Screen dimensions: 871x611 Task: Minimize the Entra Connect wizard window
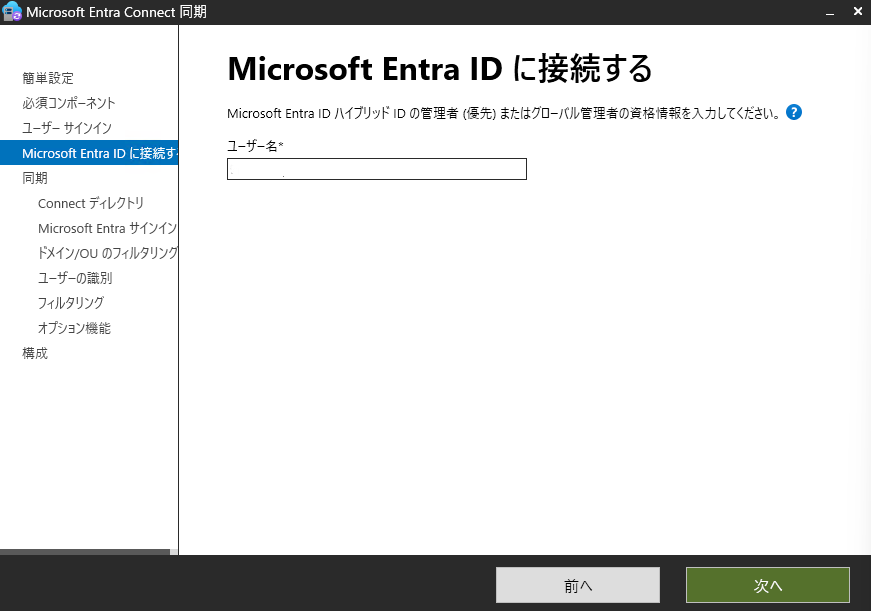(831, 11)
